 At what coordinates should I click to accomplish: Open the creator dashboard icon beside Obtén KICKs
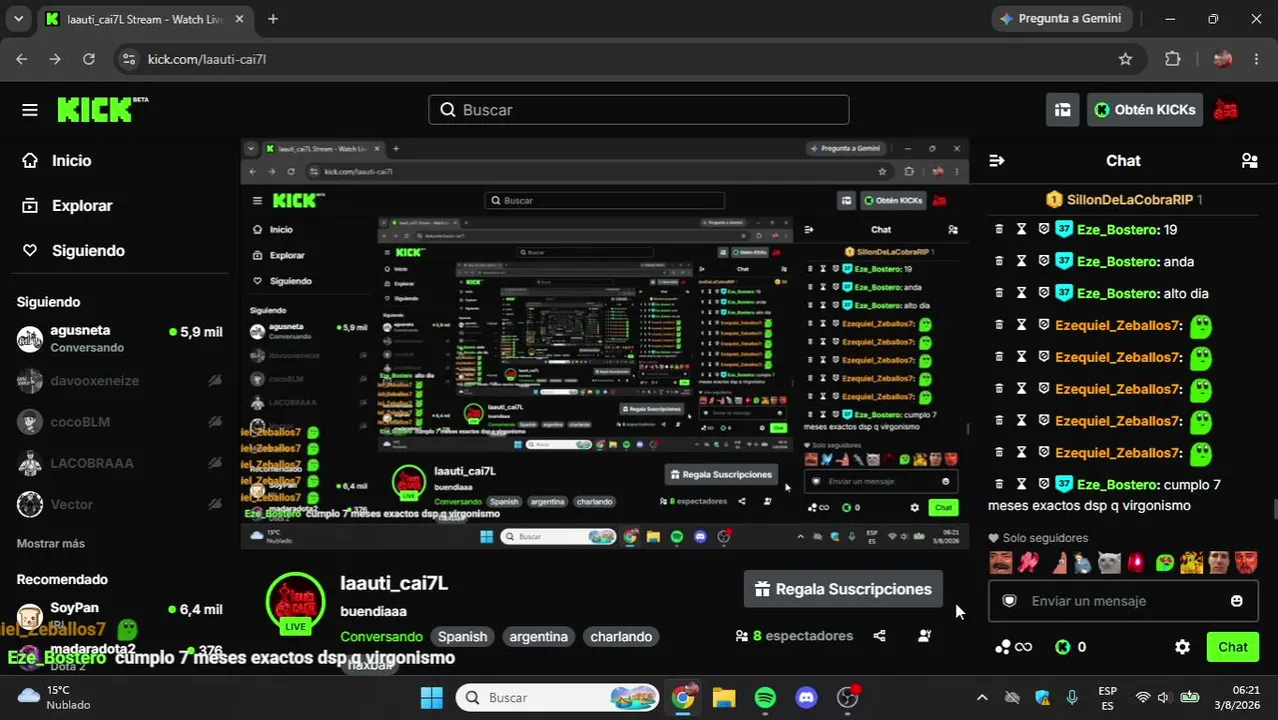click(x=1063, y=110)
